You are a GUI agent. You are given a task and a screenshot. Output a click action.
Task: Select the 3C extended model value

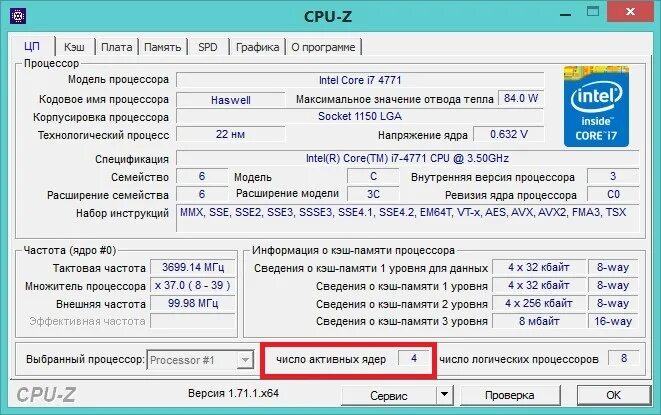coord(373,194)
